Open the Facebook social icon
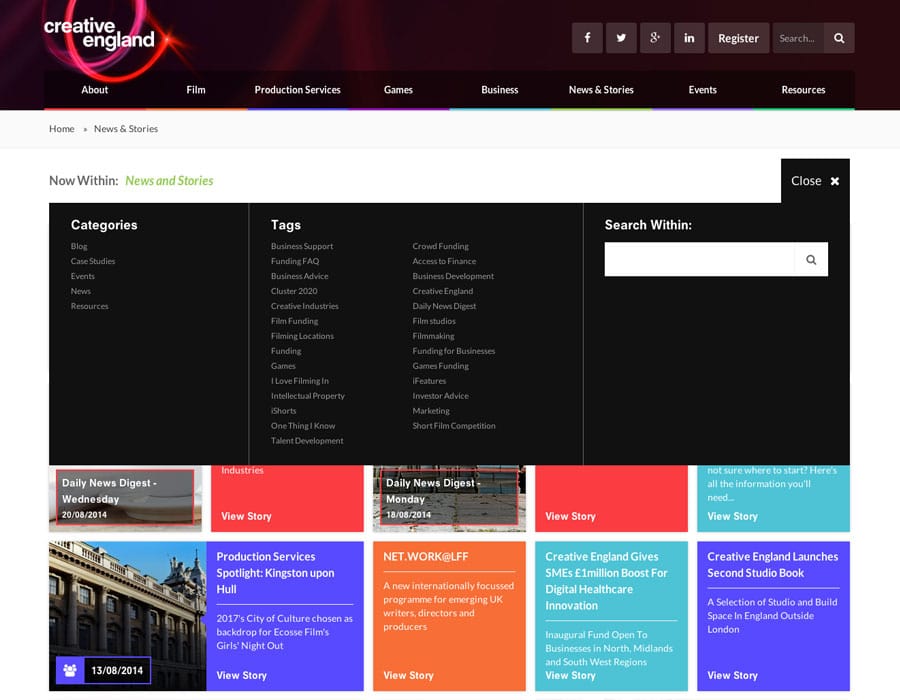Viewport: 900px width, 700px height. [587, 38]
